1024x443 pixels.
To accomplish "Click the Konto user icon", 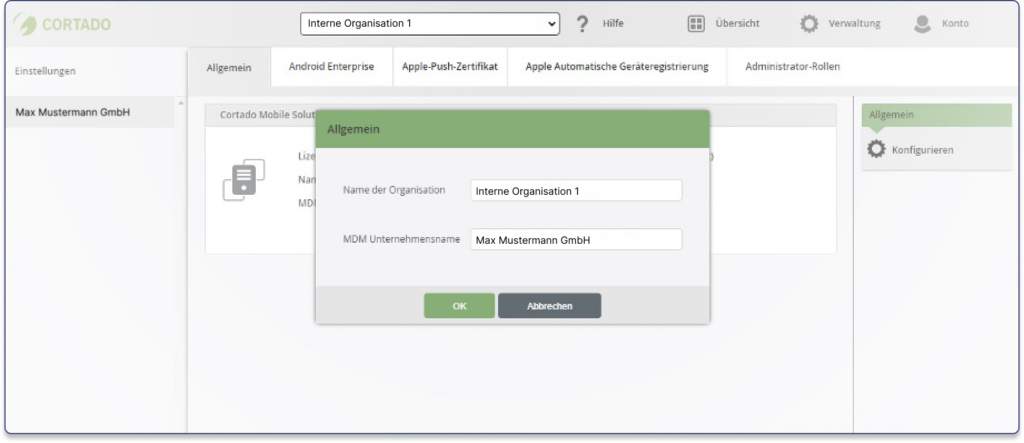I will 922,24.
